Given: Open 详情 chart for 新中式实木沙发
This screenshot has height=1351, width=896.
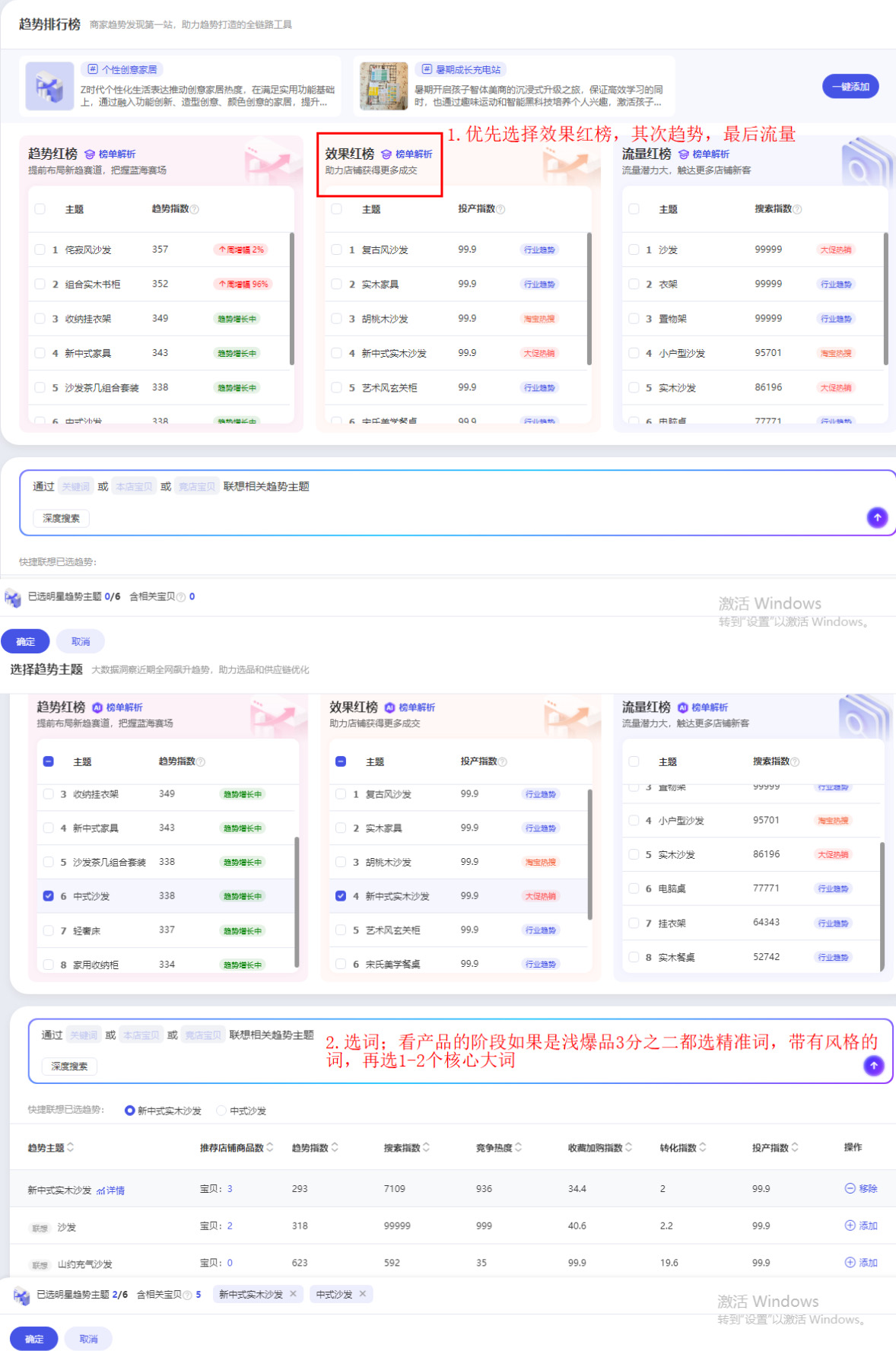Looking at the screenshot, I should tap(111, 1190).
